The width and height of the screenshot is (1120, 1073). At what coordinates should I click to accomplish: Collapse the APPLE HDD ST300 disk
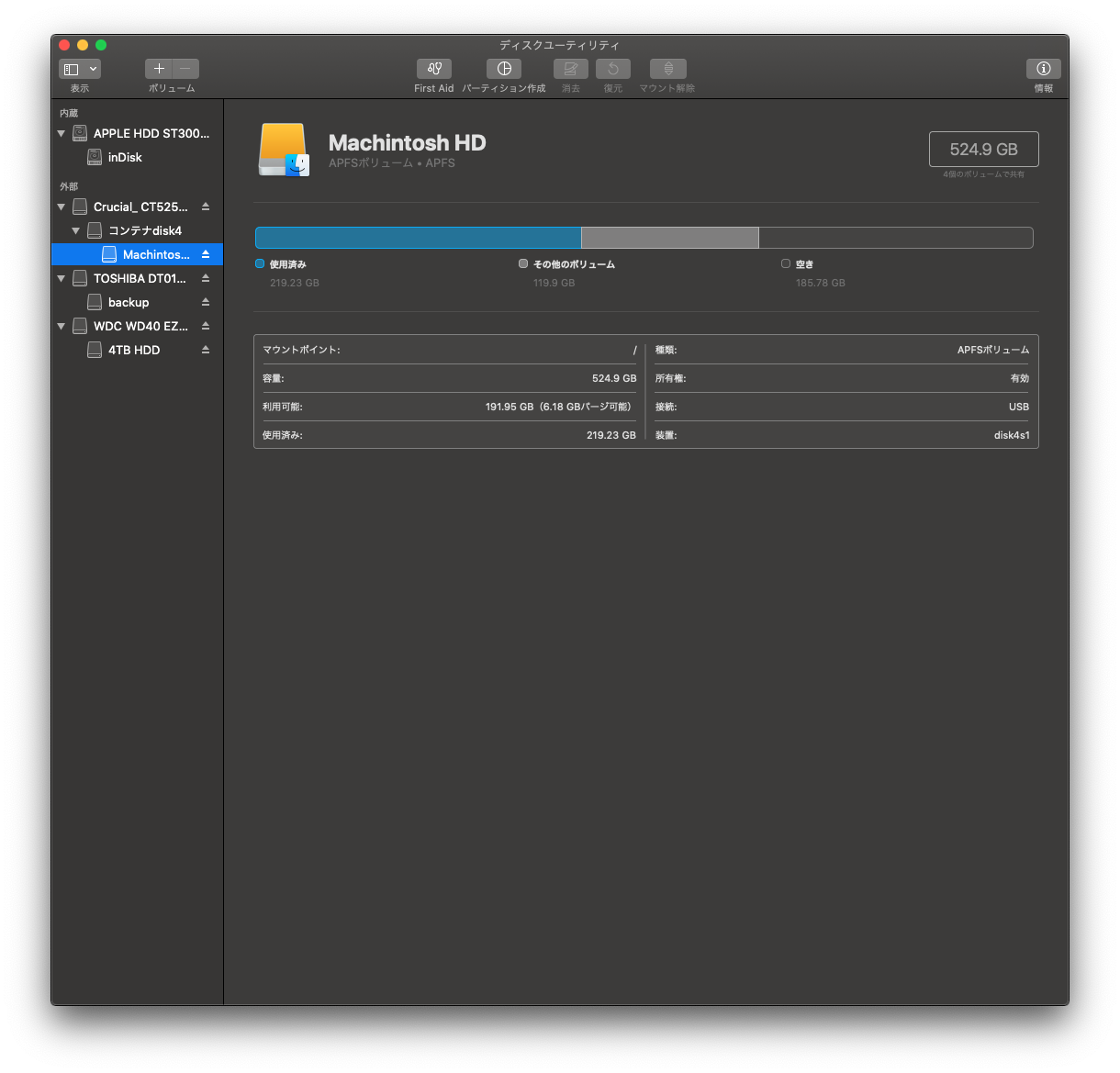(62, 133)
